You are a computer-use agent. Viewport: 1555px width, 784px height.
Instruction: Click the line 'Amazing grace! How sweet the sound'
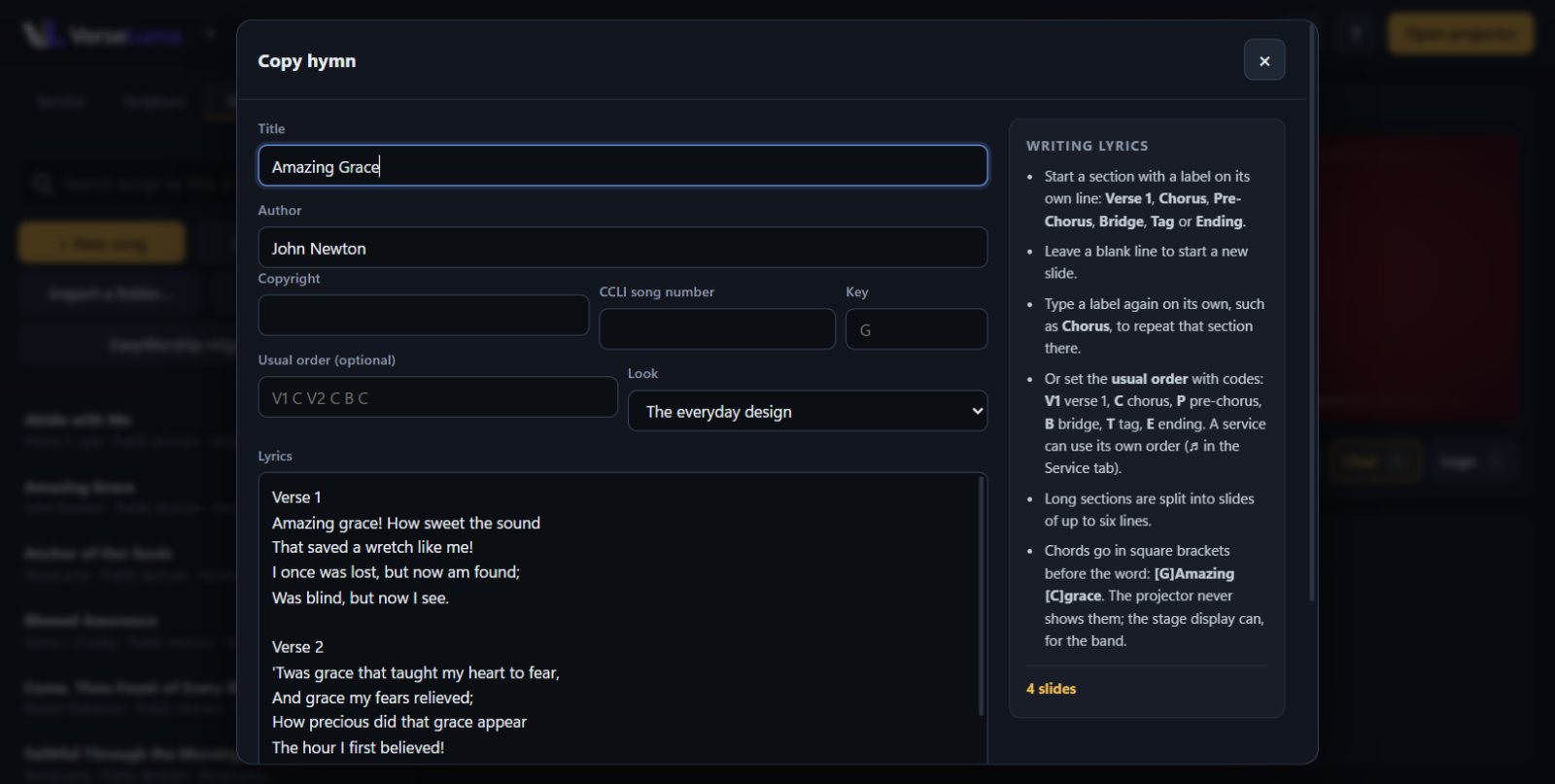click(406, 523)
